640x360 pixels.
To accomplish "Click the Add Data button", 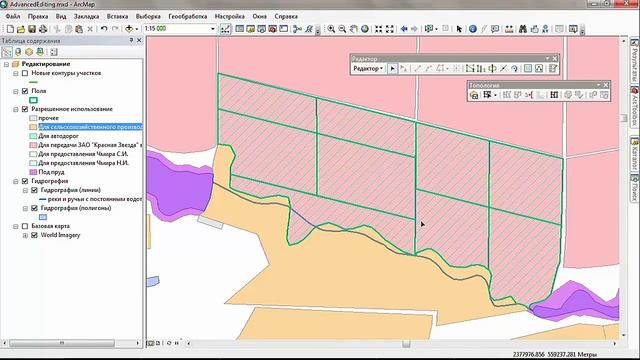I will (x=129, y=29).
